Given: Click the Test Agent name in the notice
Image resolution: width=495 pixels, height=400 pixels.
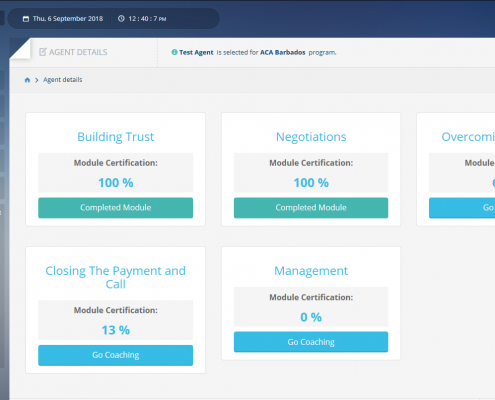Looking at the screenshot, I should coord(196,52).
